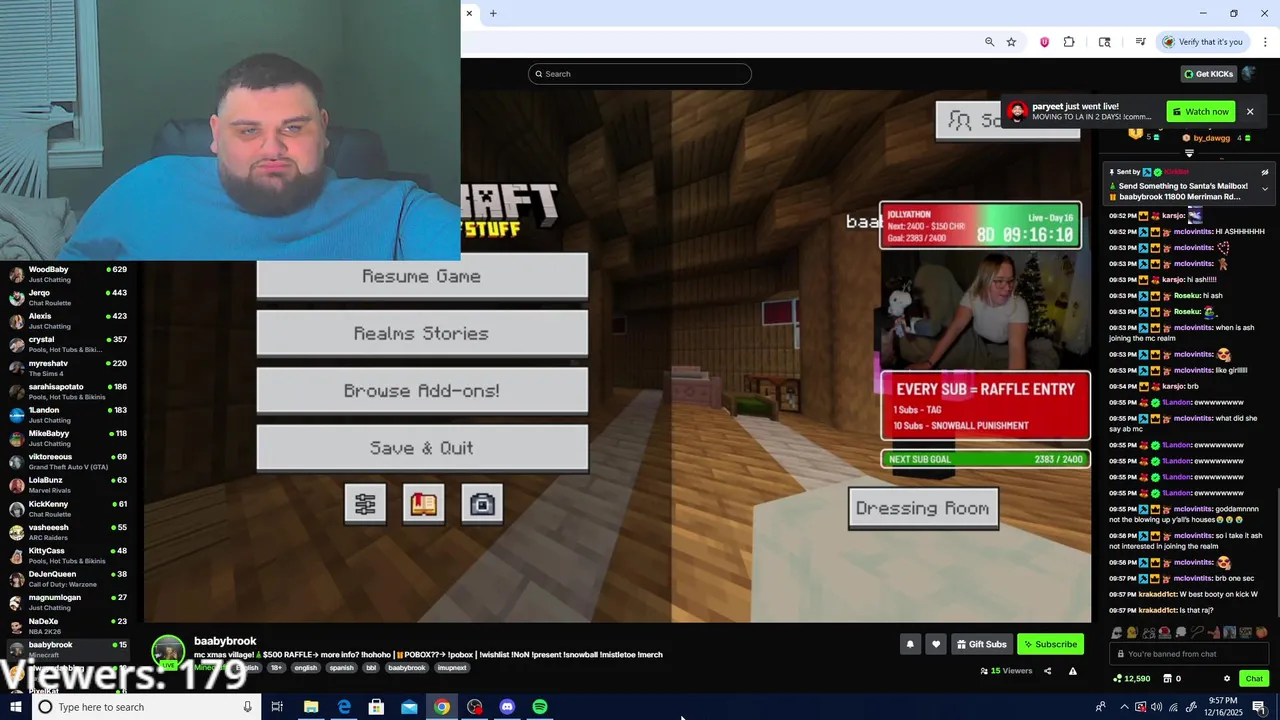Screen dimensions: 1280x720
Task: Click the Windows taskbar search box
Action: [x=145, y=707]
